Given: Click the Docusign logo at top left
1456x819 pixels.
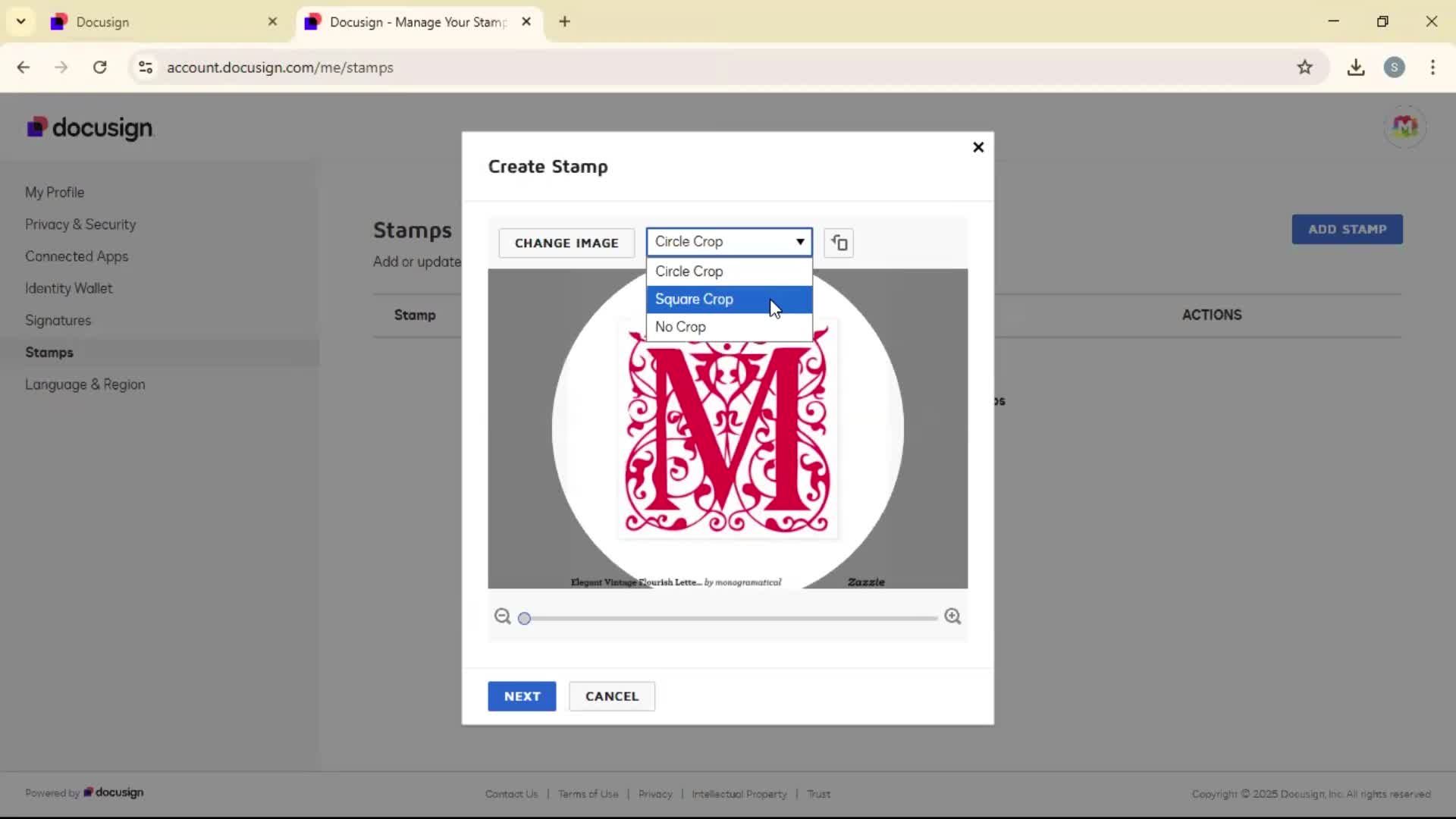Looking at the screenshot, I should (x=90, y=128).
